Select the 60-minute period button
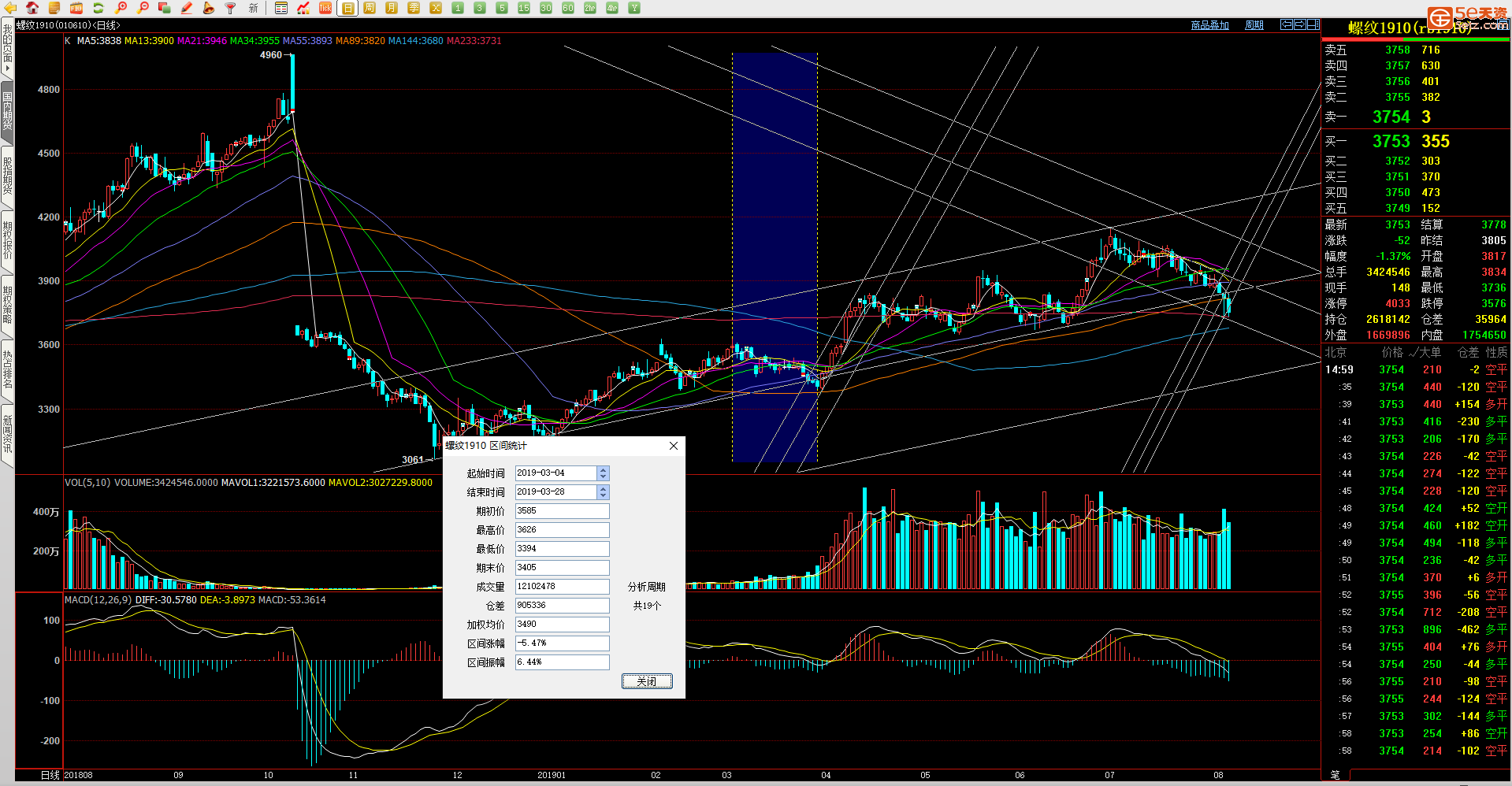Image resolution: width=1512 pixels, height=786 pixels. [x=568, y=8]
